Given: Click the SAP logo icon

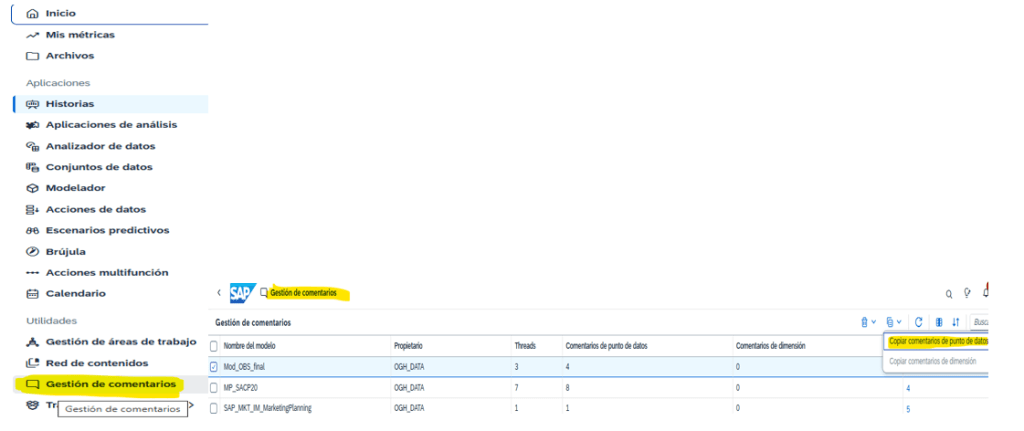Looking at the screenshot, I should pos(243,293).
